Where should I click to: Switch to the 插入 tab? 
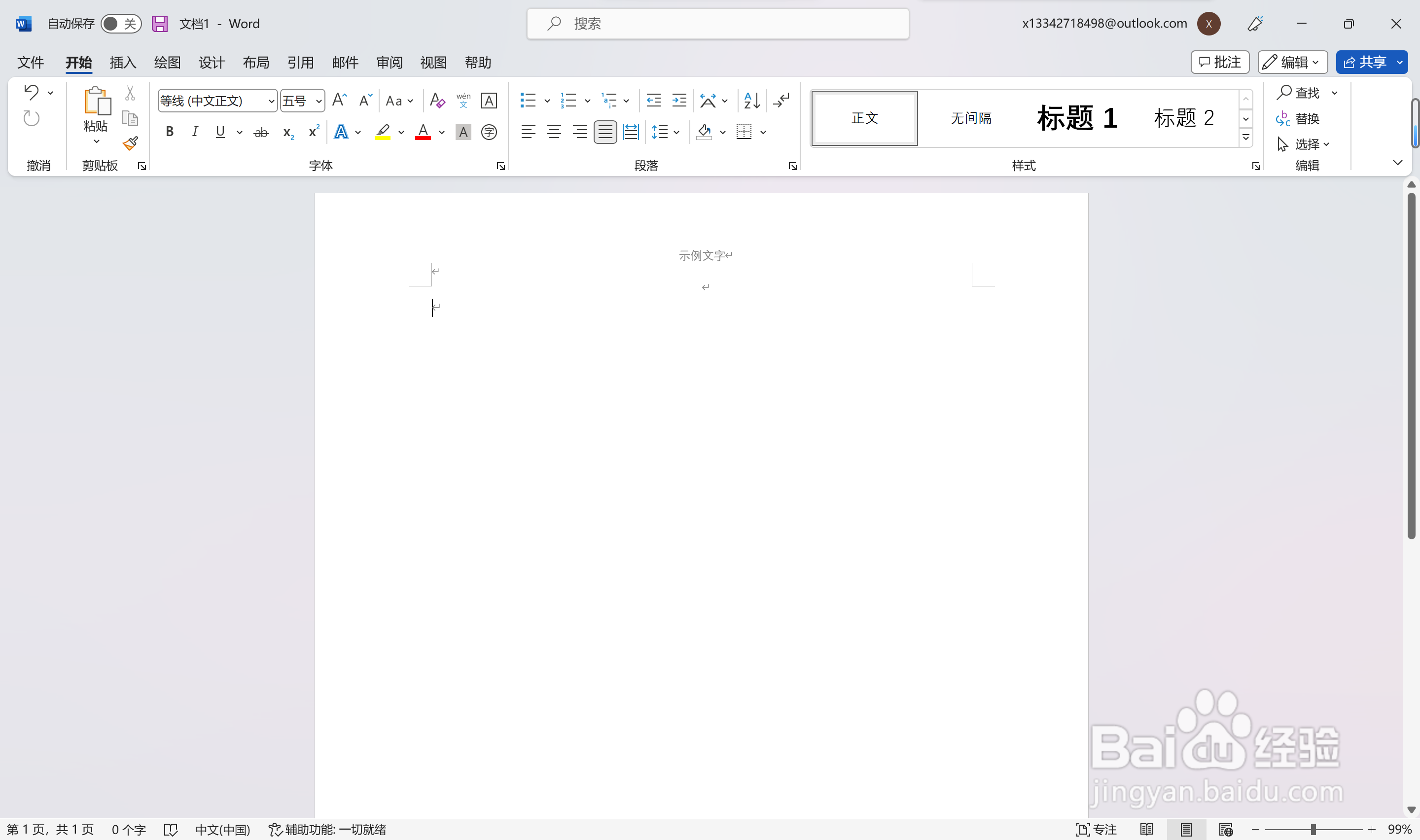pos(123,62)
